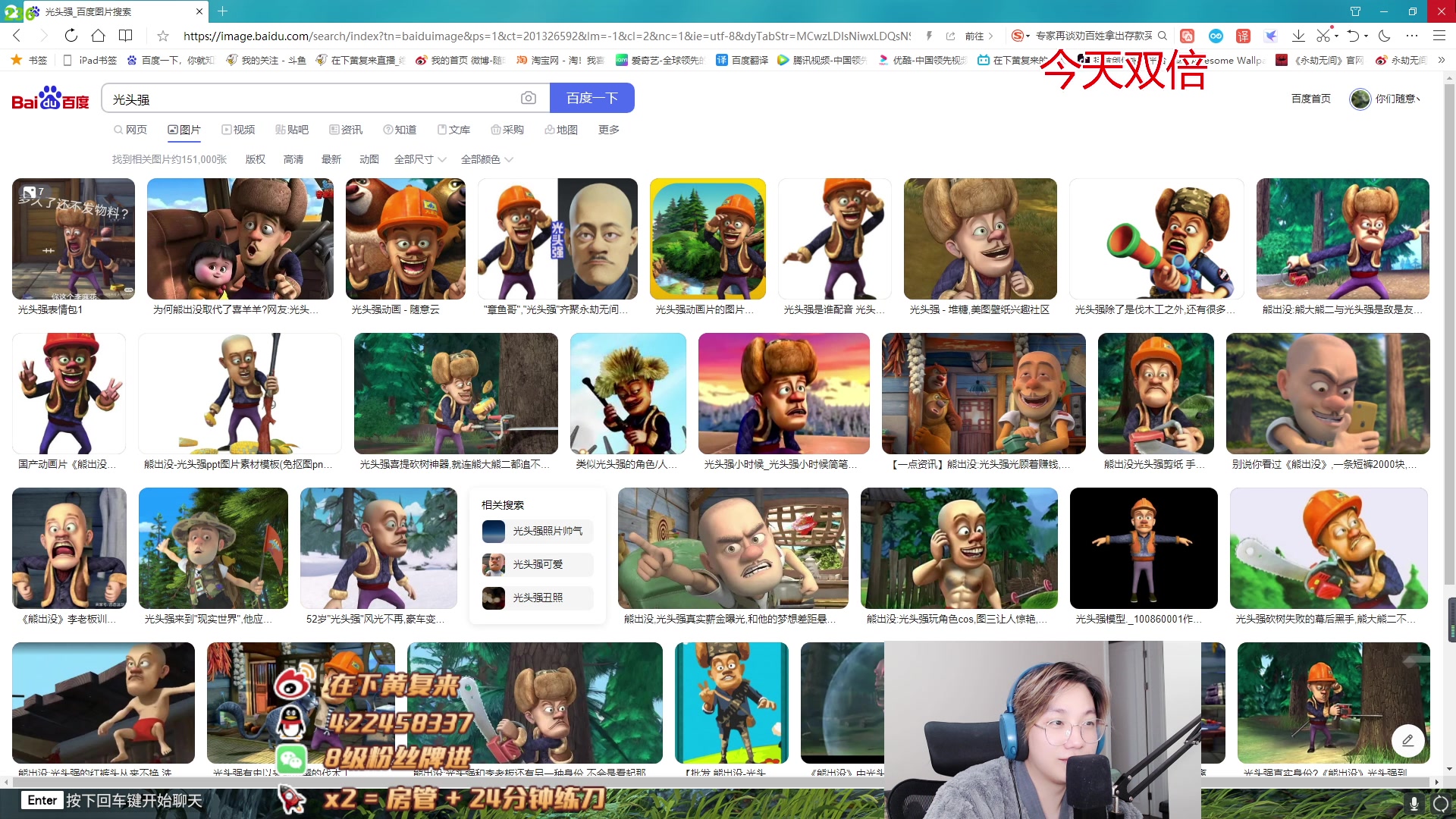The height and width of the screenshot is (819, 1456).
Task: Click the 百度首页 link
Action: pos(1310,99)
